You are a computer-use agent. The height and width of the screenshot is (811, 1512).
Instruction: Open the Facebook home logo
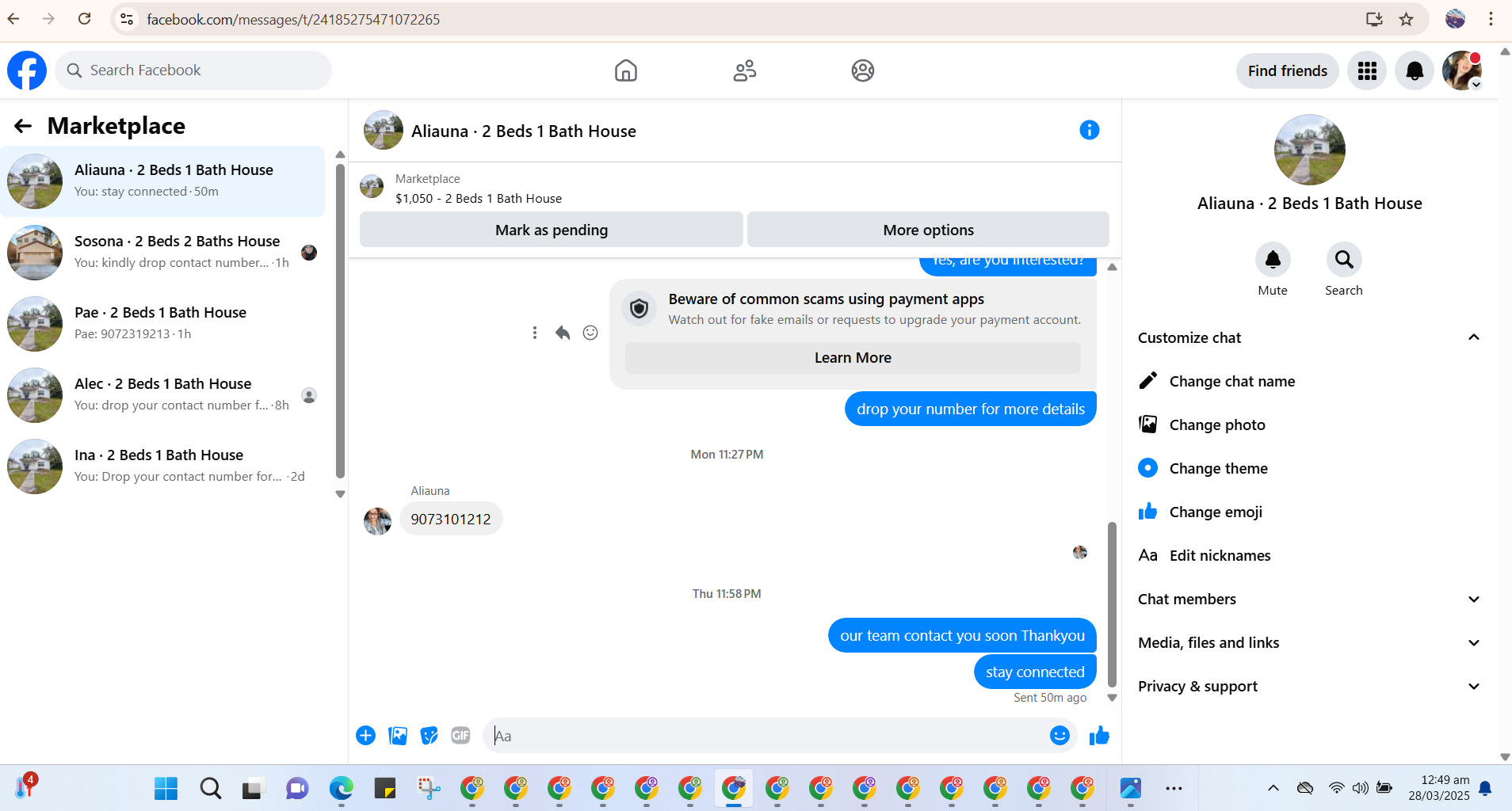pos(27,70)
